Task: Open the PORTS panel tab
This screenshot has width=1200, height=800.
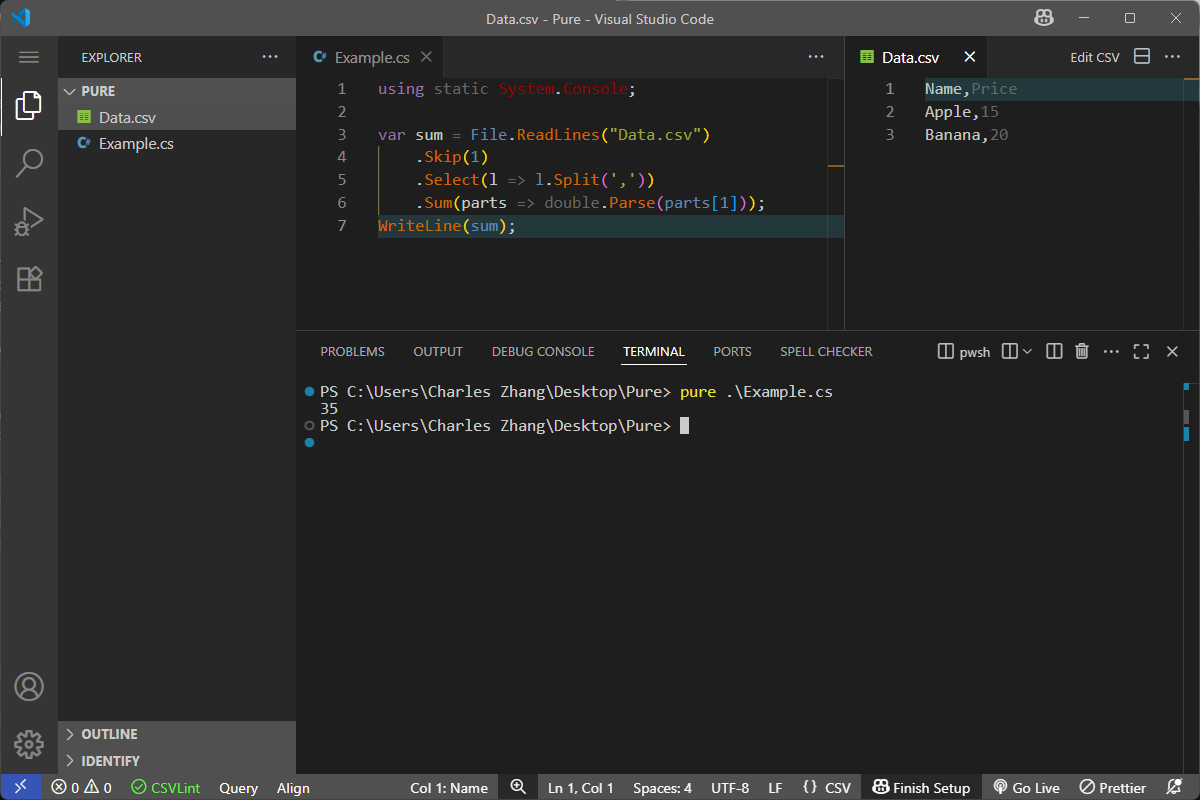Action: point(732,351)
